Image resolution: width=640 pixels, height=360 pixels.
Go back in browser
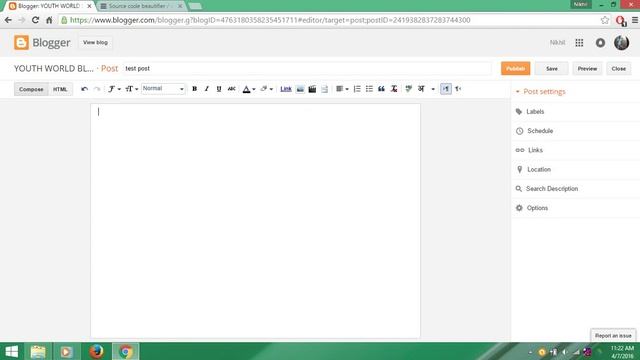[8, 20]
